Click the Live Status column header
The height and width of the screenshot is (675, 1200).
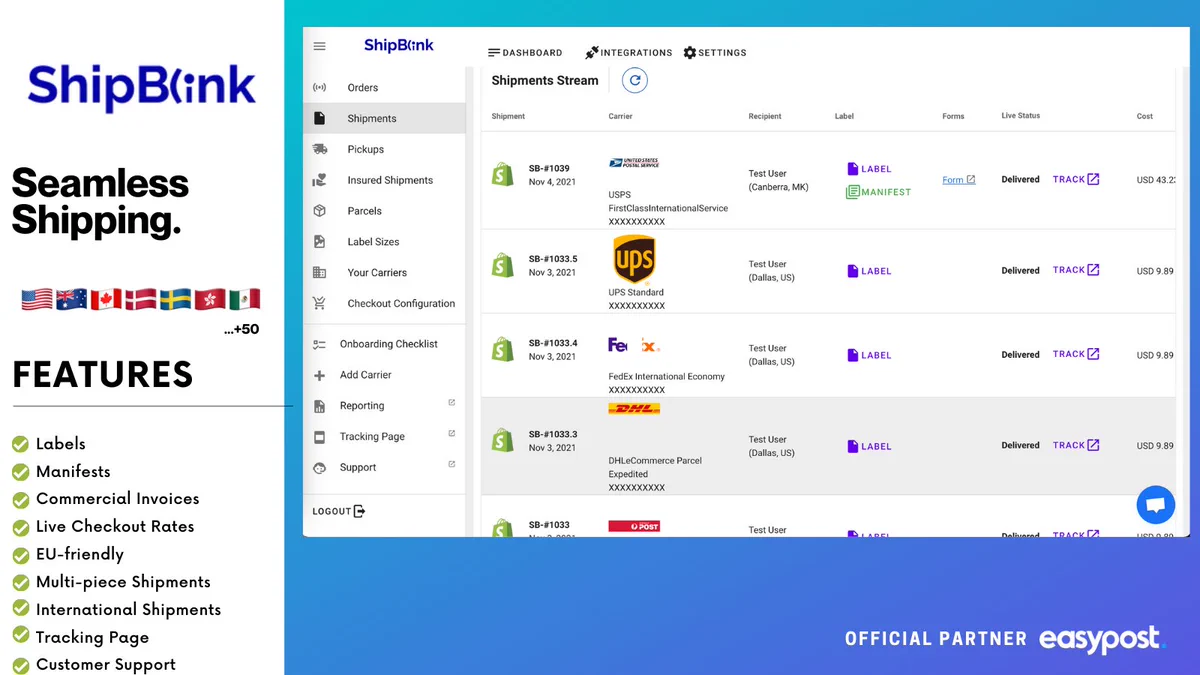coord(1021,116)
